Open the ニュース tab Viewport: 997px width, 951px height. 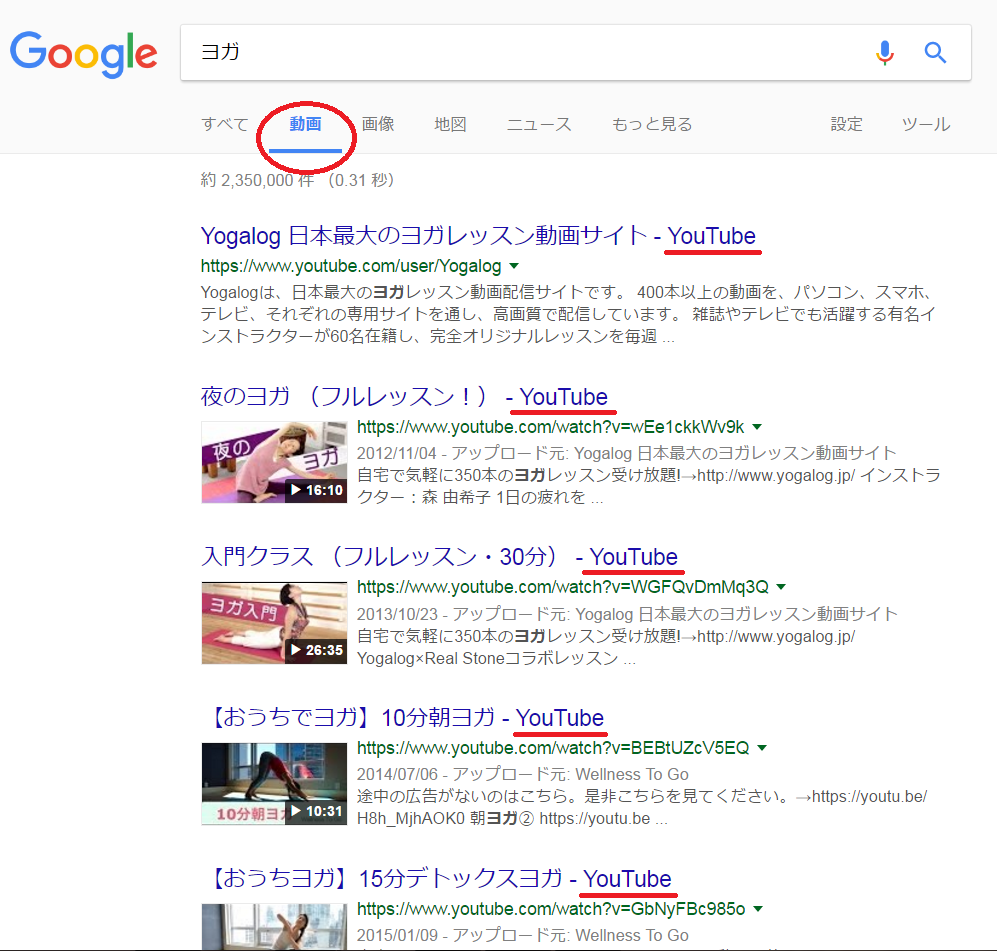(539, 125)
